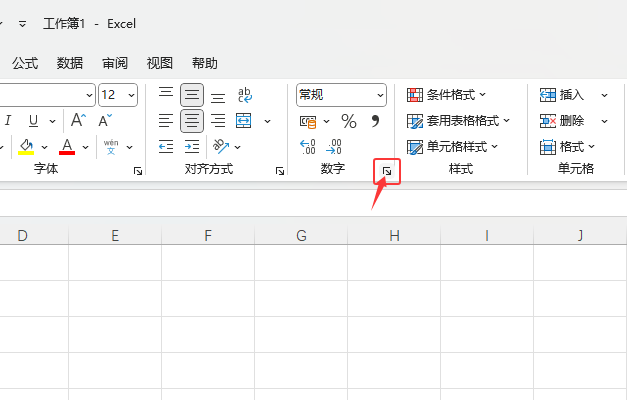Click 插入 cells button
The width and height of the screenshot is (627, 400).
click(562, 95)
